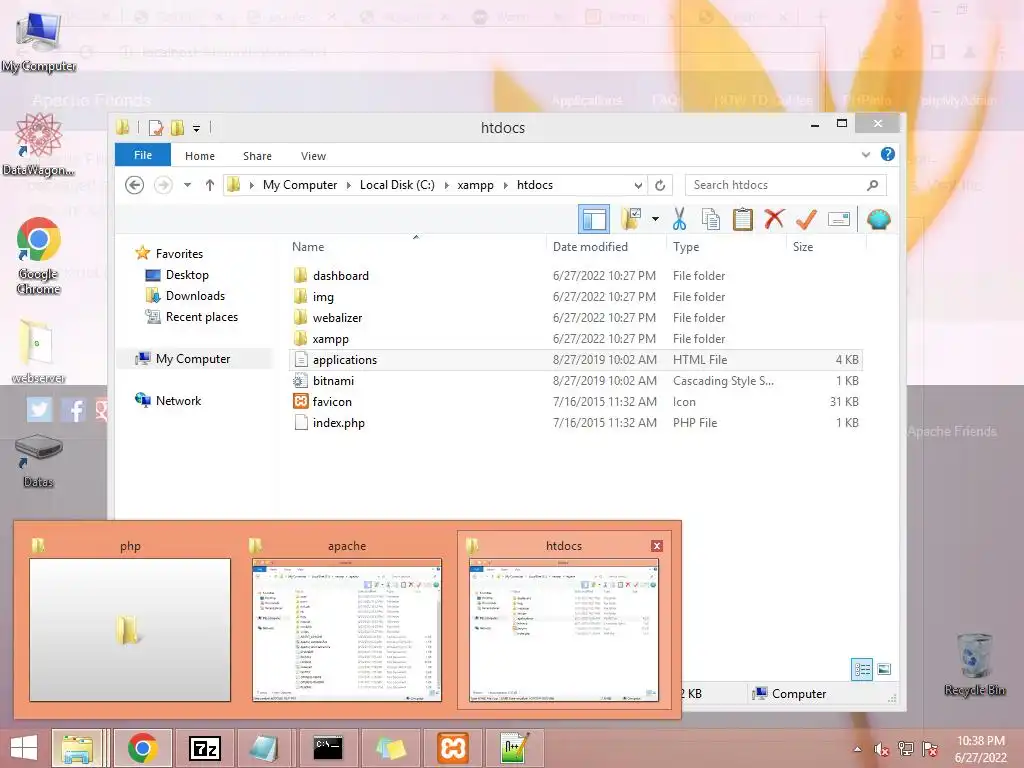Switch to Details view button in status bar
The image size is (1024, 768).
862,669
